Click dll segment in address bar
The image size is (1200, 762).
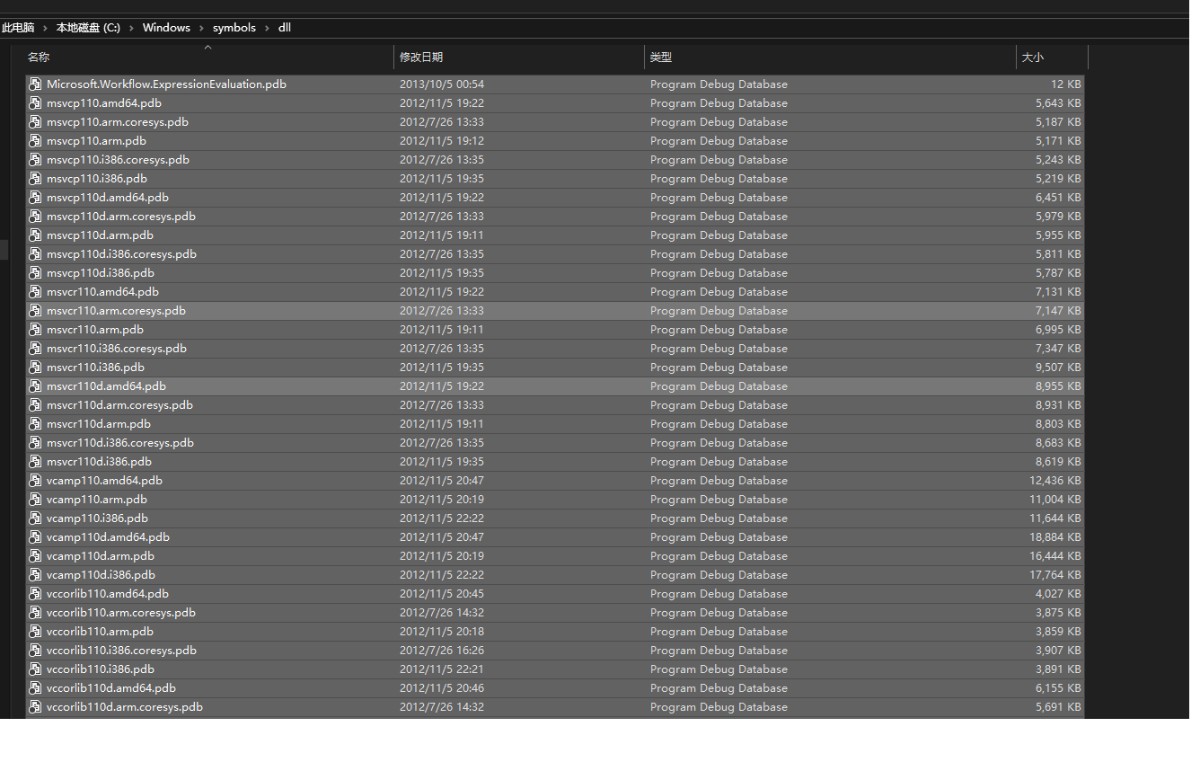(285, 28)
